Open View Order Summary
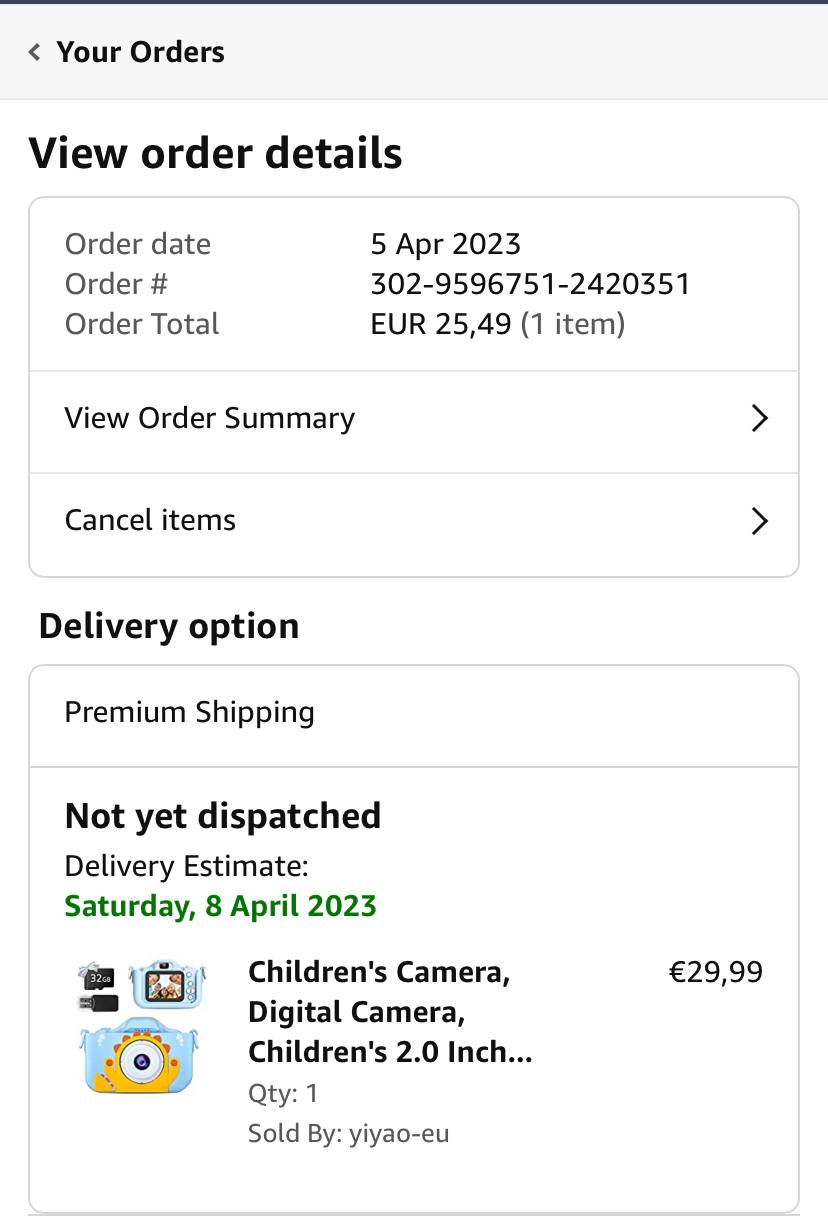This screenshot has height=1229, width=828. (210, 418)
